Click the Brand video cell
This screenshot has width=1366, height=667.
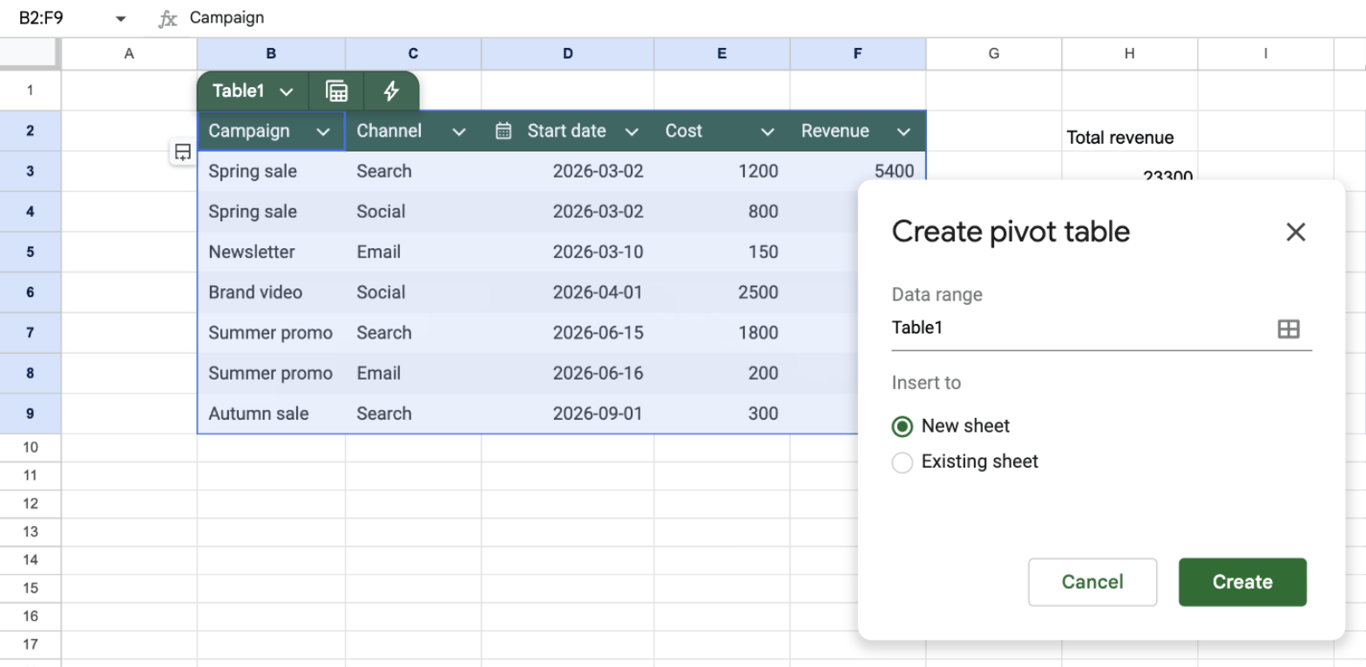pos(271,292)
